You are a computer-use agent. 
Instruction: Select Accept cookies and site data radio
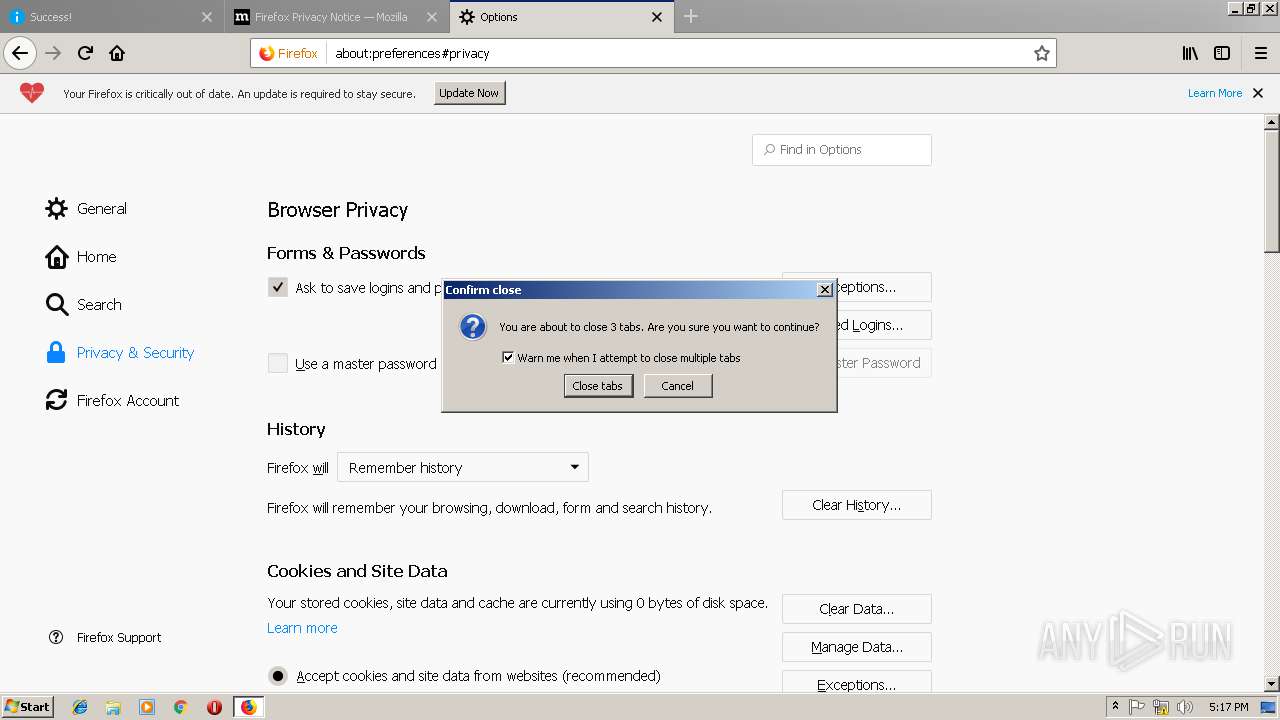(x=278, y=676)
